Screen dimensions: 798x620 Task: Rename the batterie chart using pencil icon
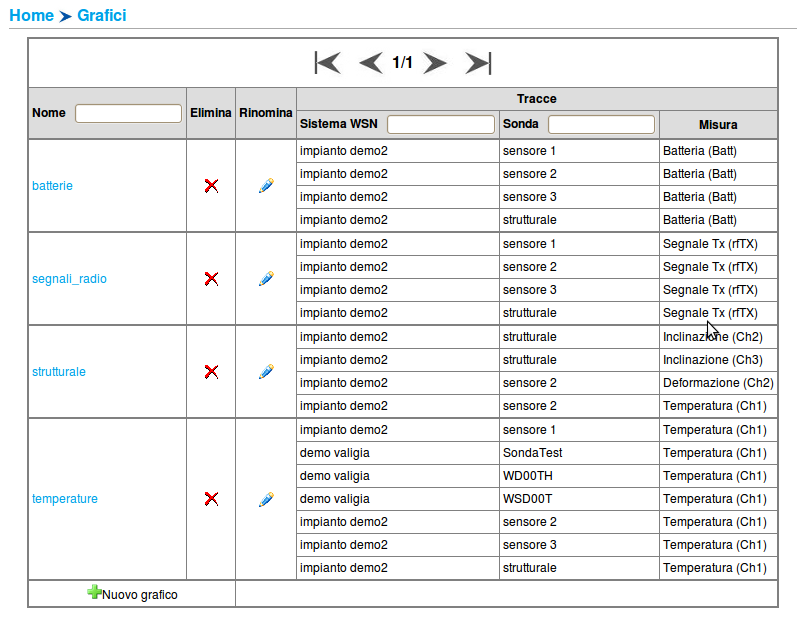point(266,186)
